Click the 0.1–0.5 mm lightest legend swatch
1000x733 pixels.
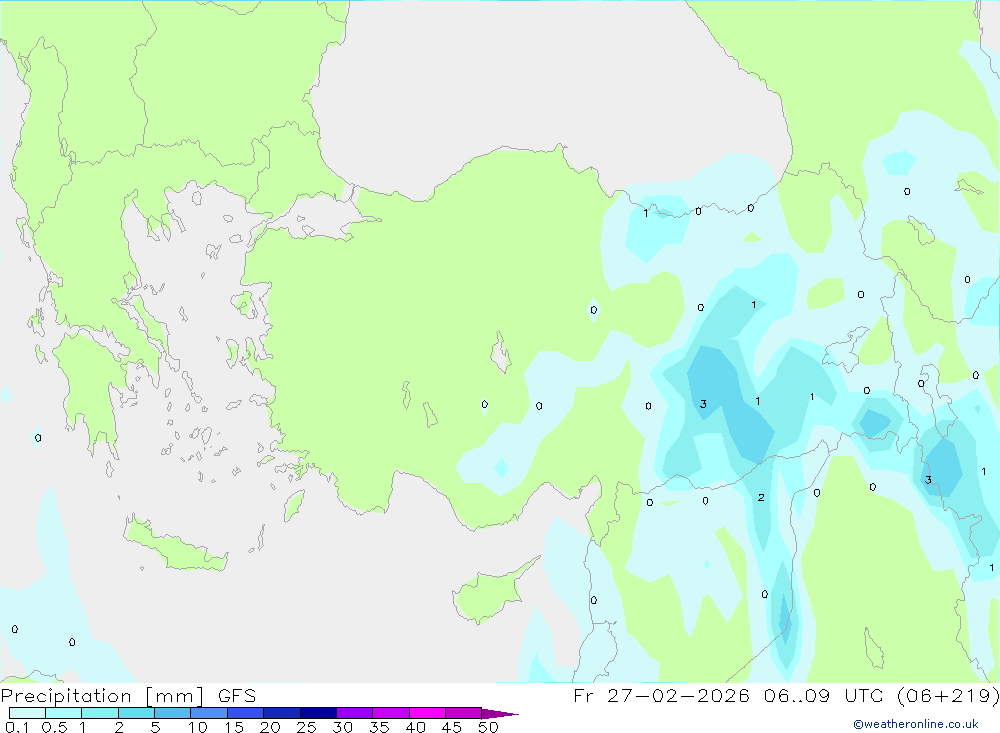tap(27, 713)
